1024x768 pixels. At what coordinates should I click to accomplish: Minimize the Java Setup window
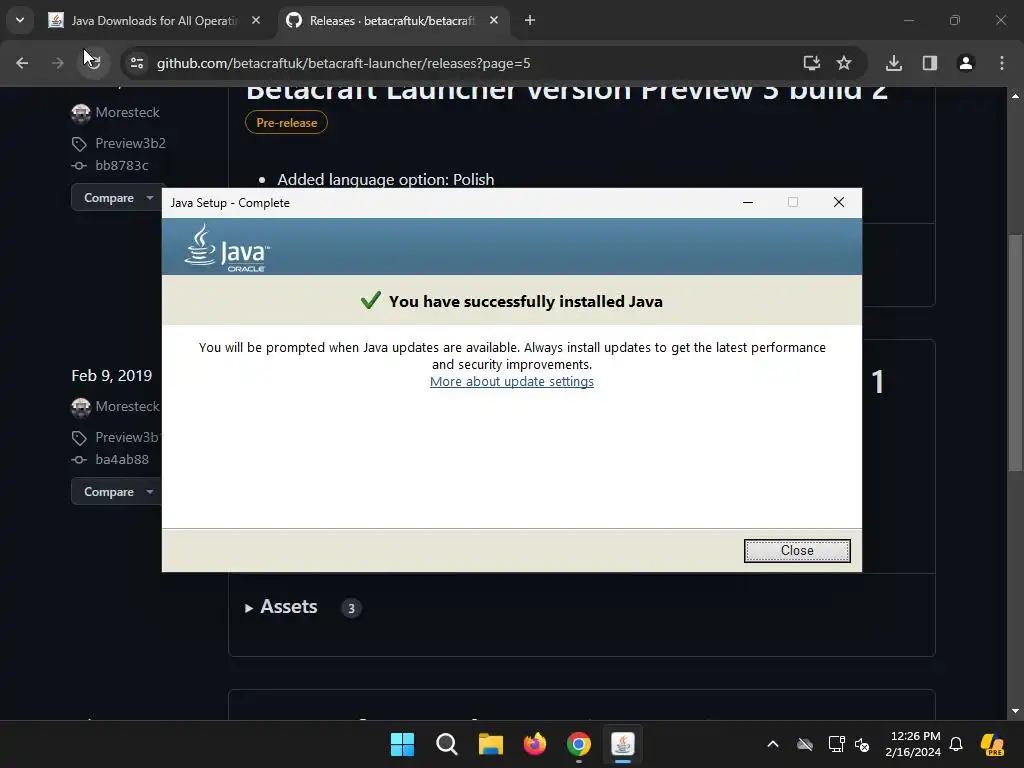click(x=748, y=202)
